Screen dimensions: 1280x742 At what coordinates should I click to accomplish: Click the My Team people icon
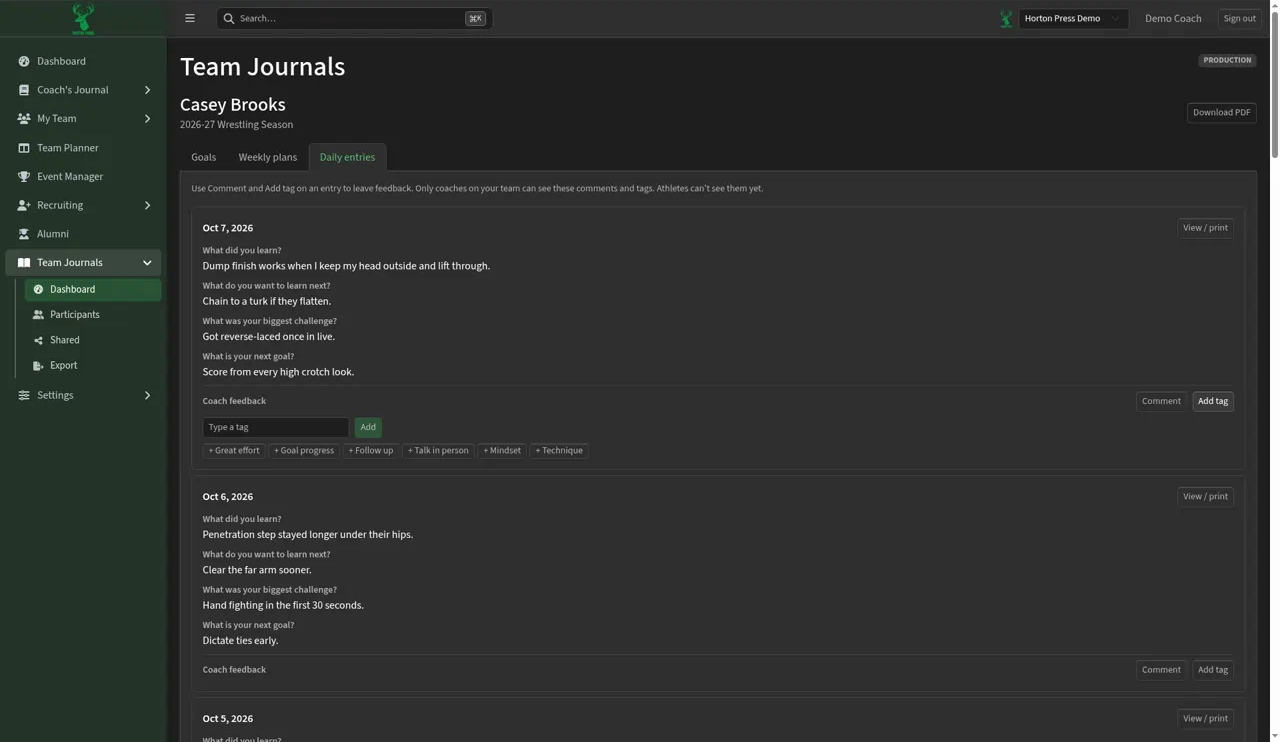coord(24,119)
